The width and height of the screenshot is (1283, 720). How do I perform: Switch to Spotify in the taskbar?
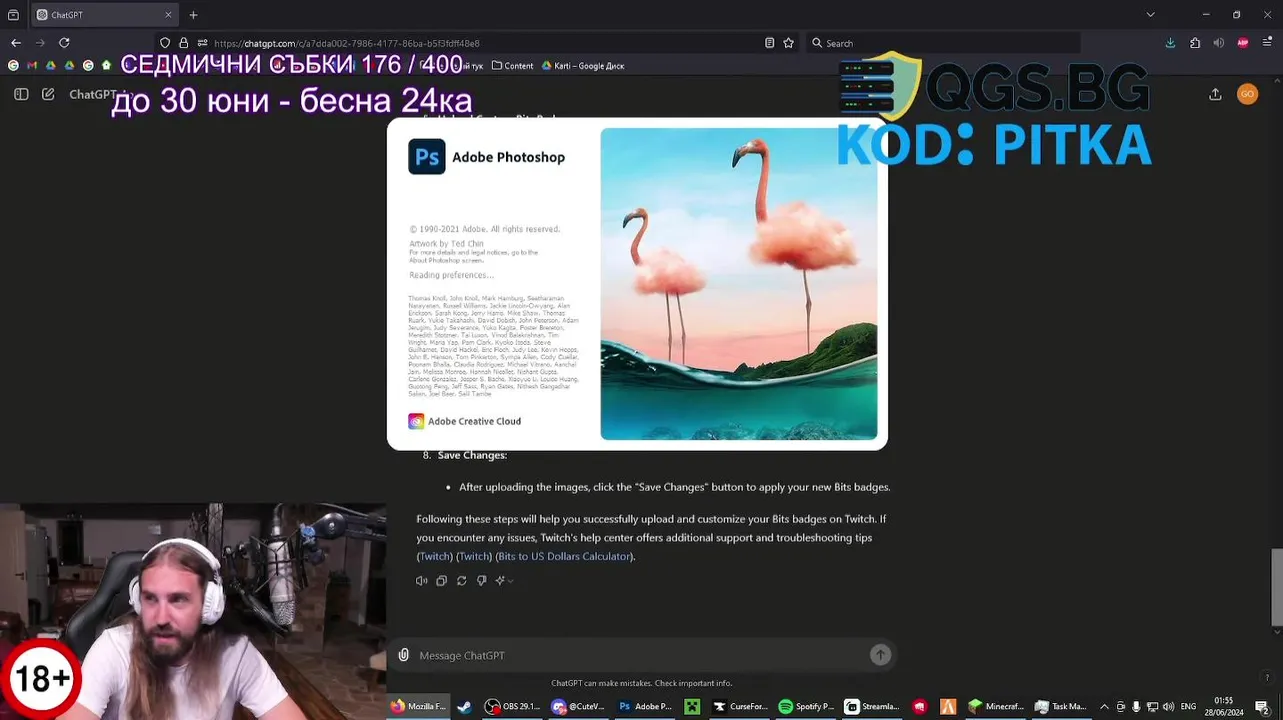(x=806, y=706)
